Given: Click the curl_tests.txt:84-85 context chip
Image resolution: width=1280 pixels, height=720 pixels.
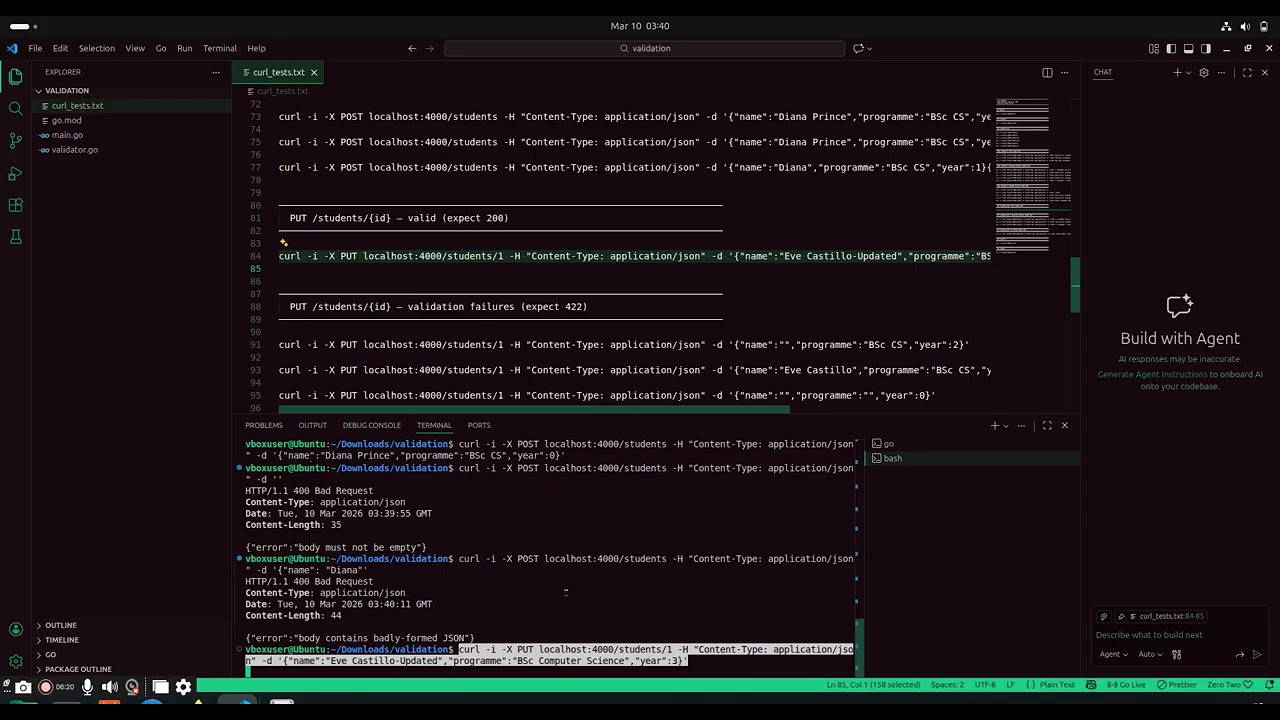Looking at the screenshot, I should (1162, 616).
